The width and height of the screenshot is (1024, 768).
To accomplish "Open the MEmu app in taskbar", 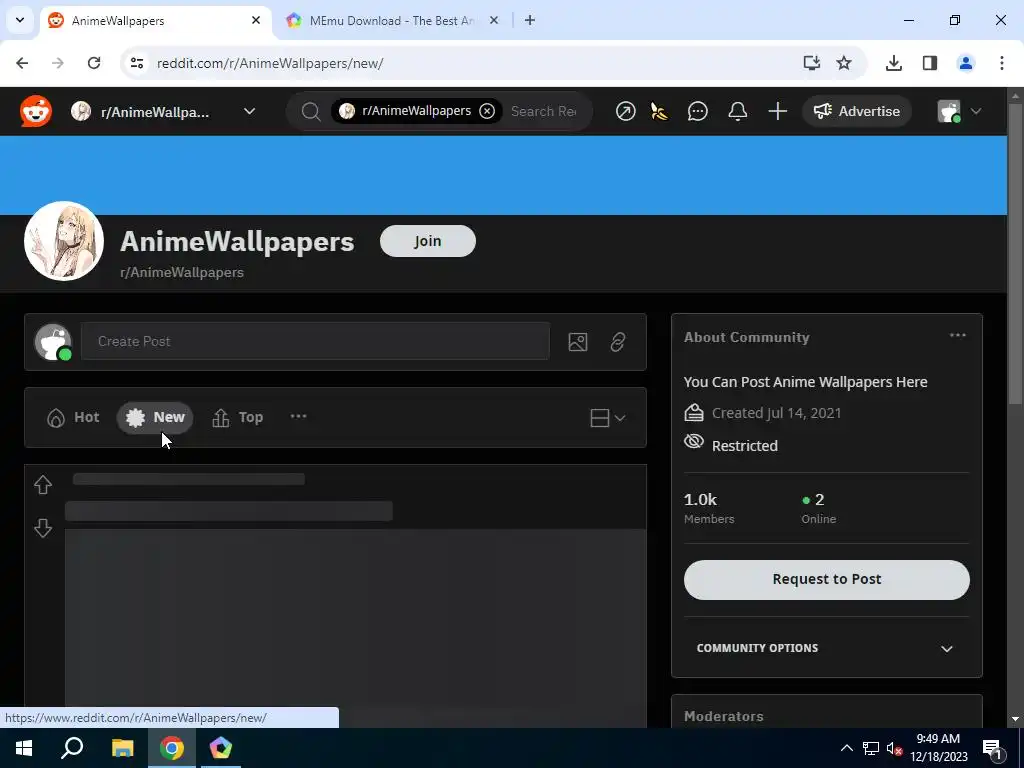I will click(x=221, y=748).
